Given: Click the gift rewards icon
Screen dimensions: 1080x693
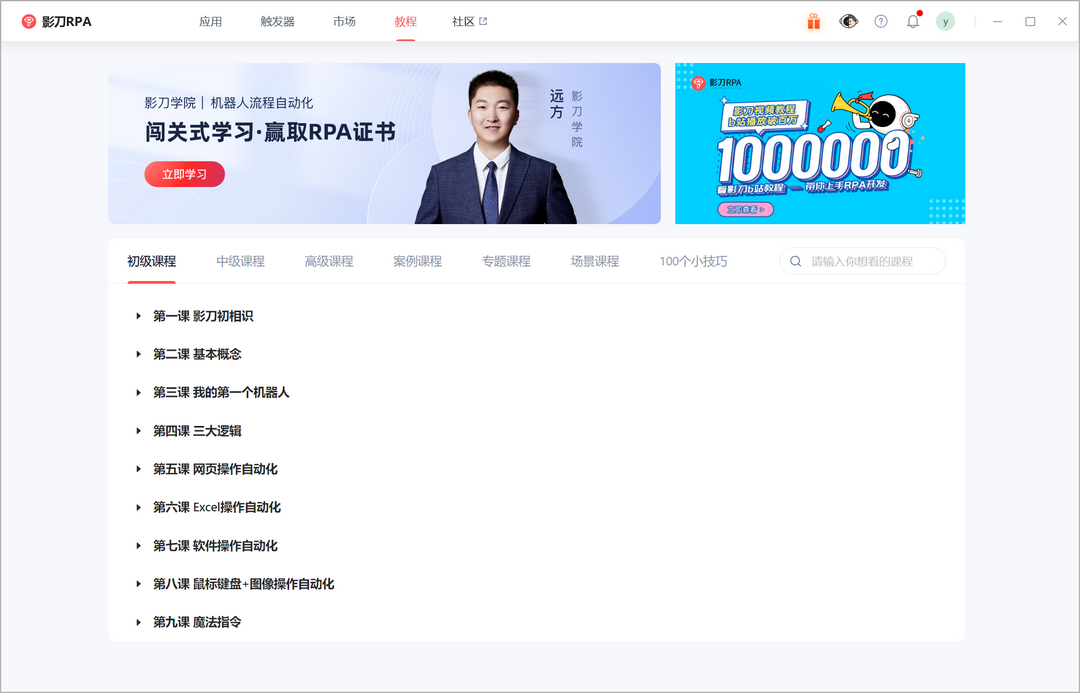Looking at the screenshot, I should tap(813, 20).
